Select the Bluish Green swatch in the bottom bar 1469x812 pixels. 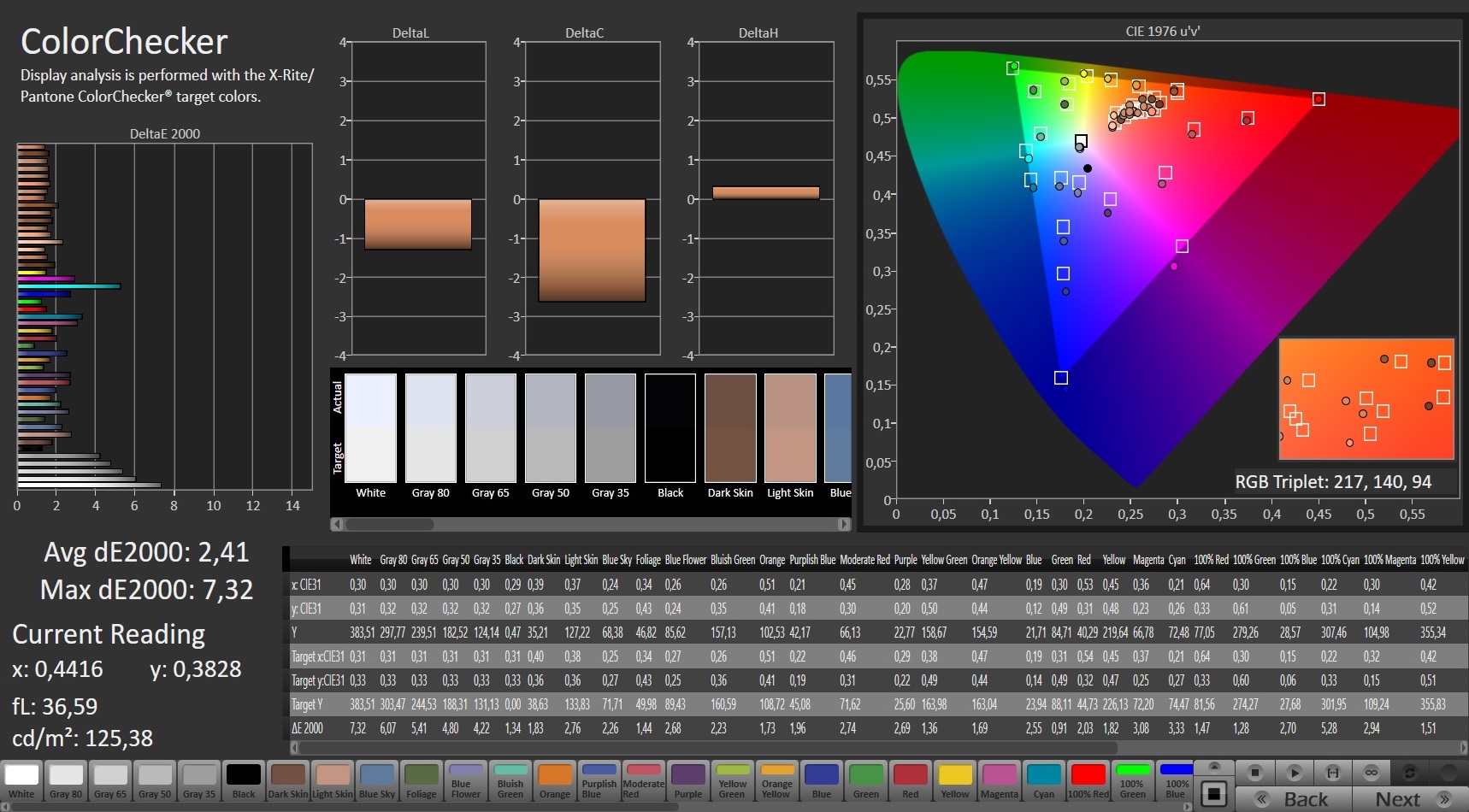(x=510, y=781)
